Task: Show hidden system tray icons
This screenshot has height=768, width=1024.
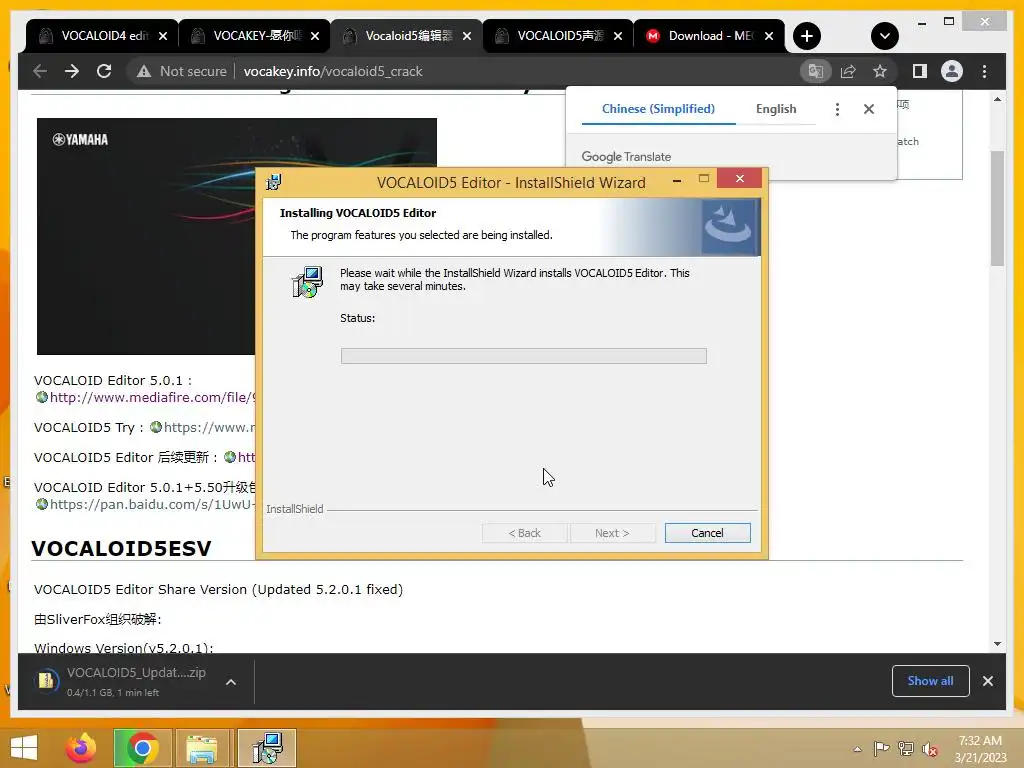Action: [x=857, y=749]
